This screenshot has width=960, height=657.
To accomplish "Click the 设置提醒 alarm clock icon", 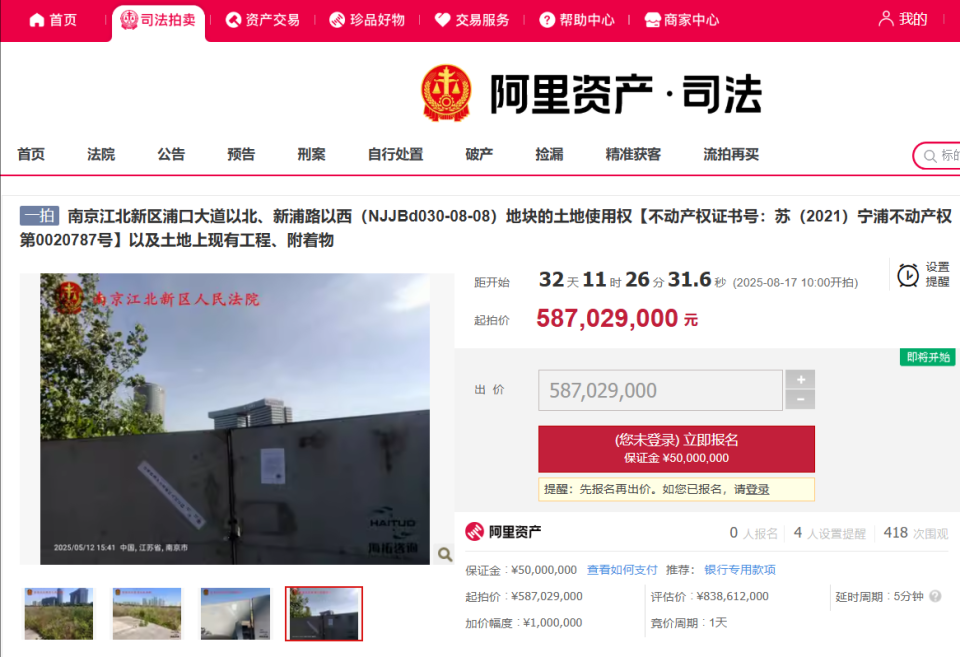I will (x=907, y=275).
